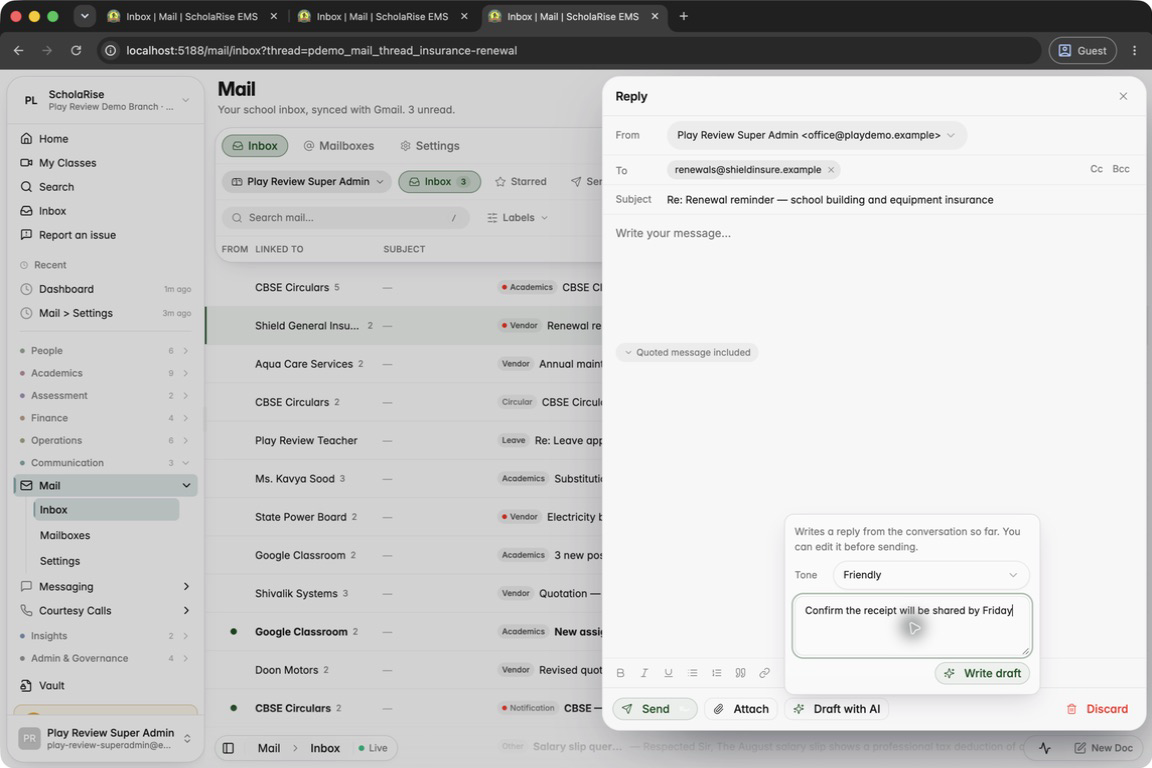Open the tab list dropdown arrow
The width and height of the screenshot is (1152, 768).
(x=84, y=16)
